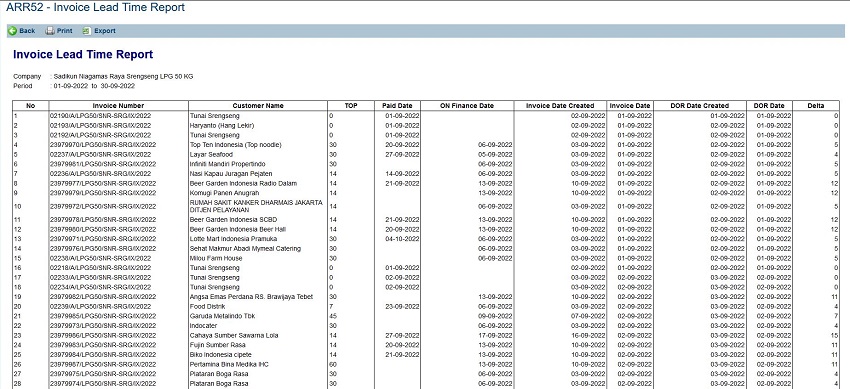This screenshot has width=850, height=389.
Task: Click TOP value 60
Action: tap(333, 364)
